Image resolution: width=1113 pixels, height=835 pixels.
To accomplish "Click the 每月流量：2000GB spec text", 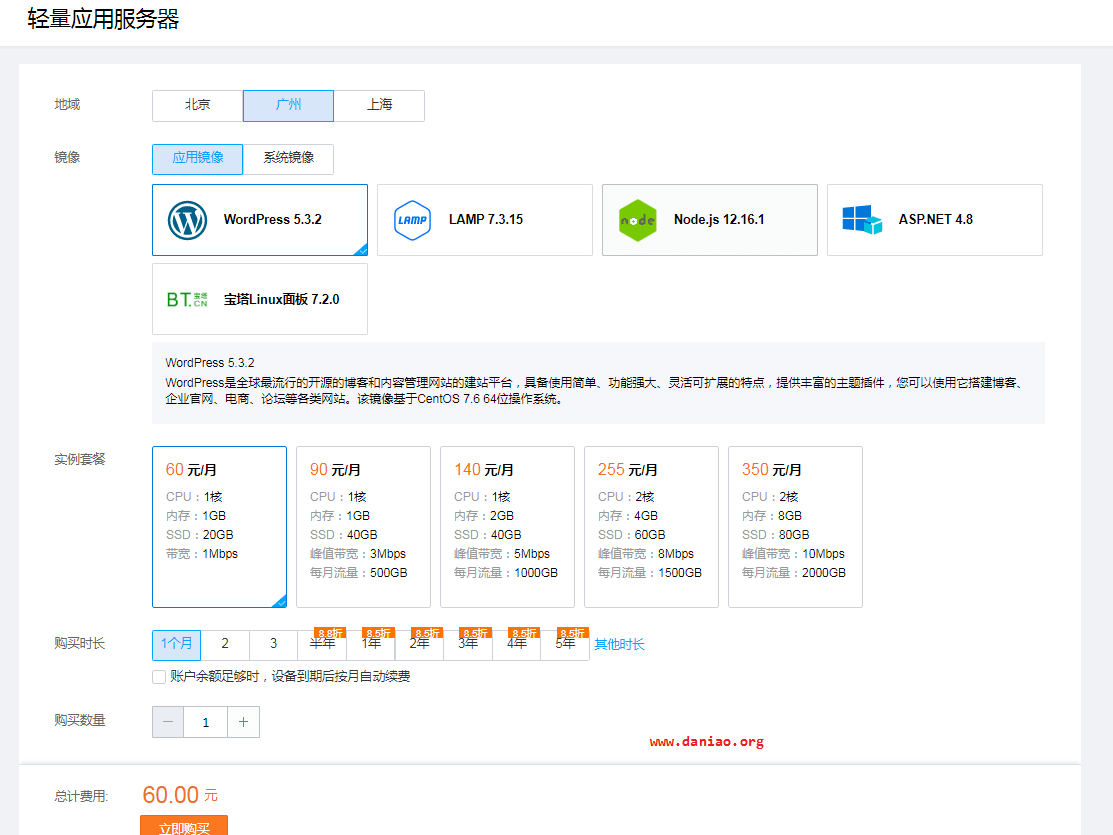I will tap(794, 573).
